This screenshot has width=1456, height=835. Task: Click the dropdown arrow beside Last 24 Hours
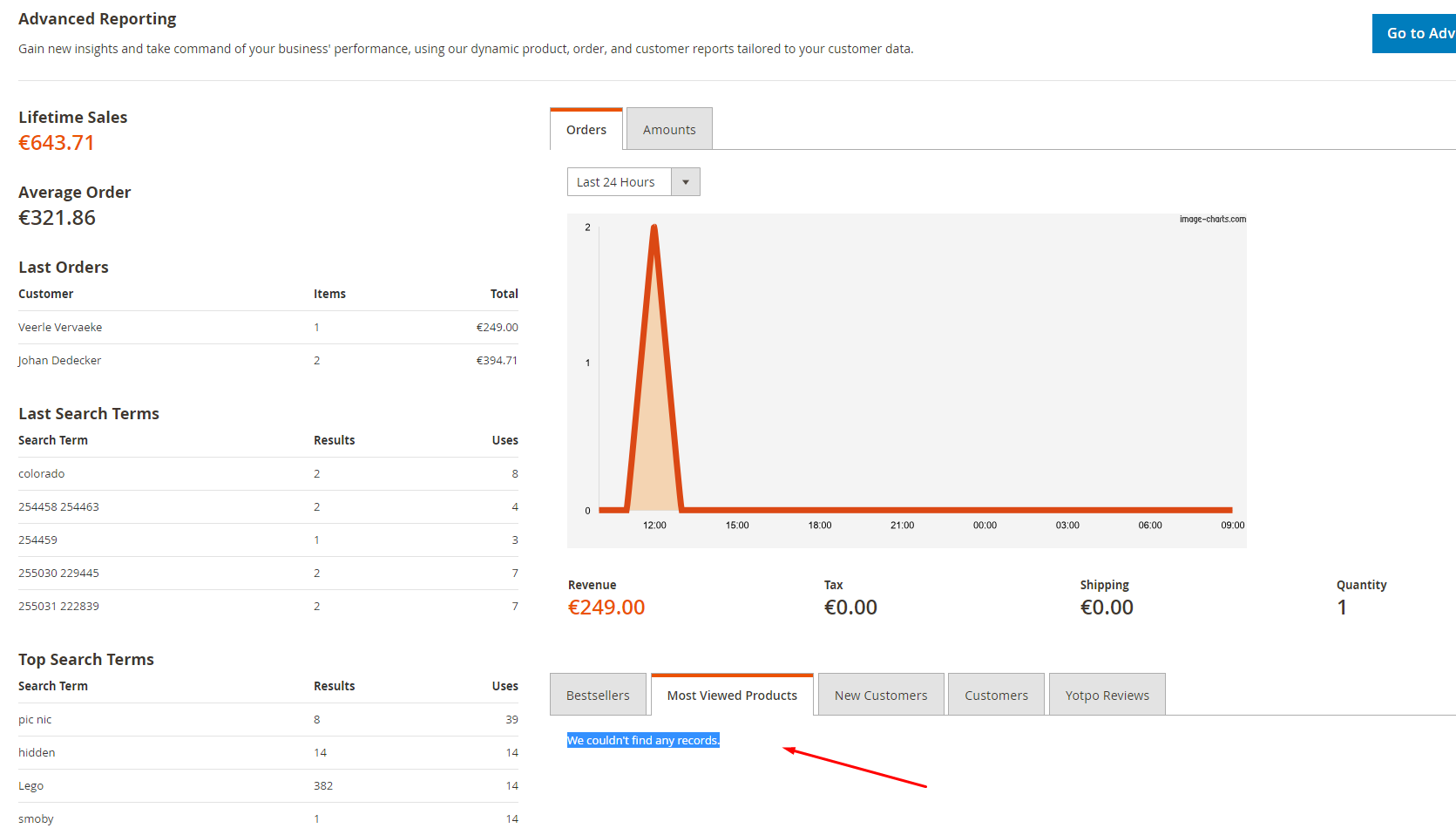[686, 182]
